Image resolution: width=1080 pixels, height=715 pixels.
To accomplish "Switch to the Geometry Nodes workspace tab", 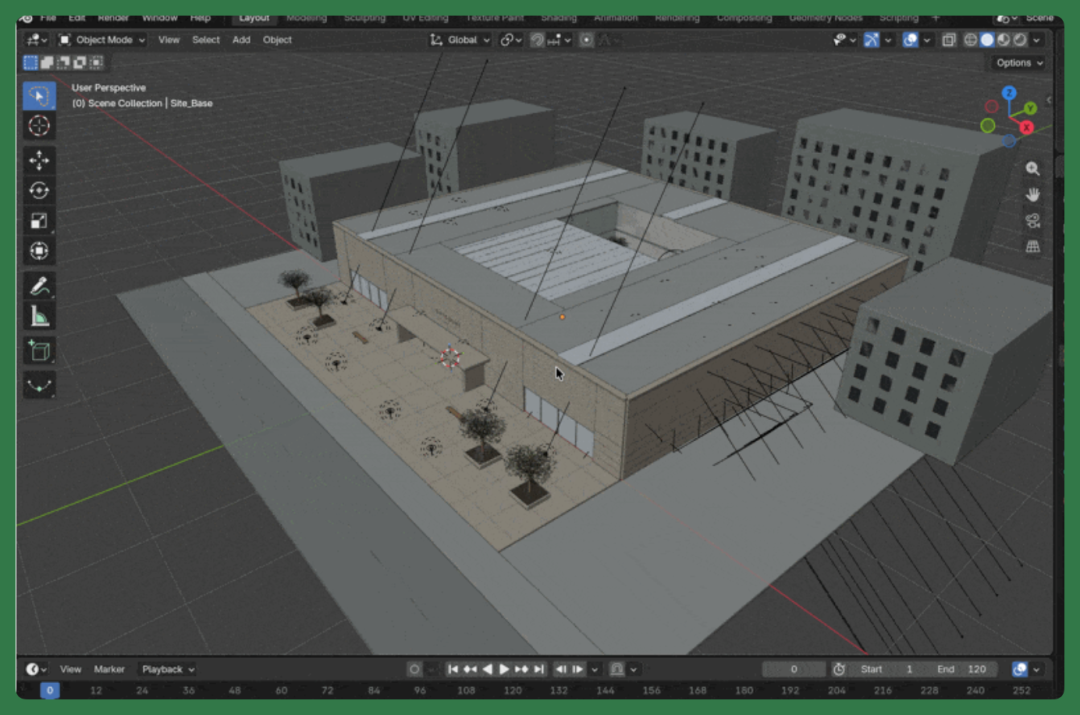I will pos(825,18).
